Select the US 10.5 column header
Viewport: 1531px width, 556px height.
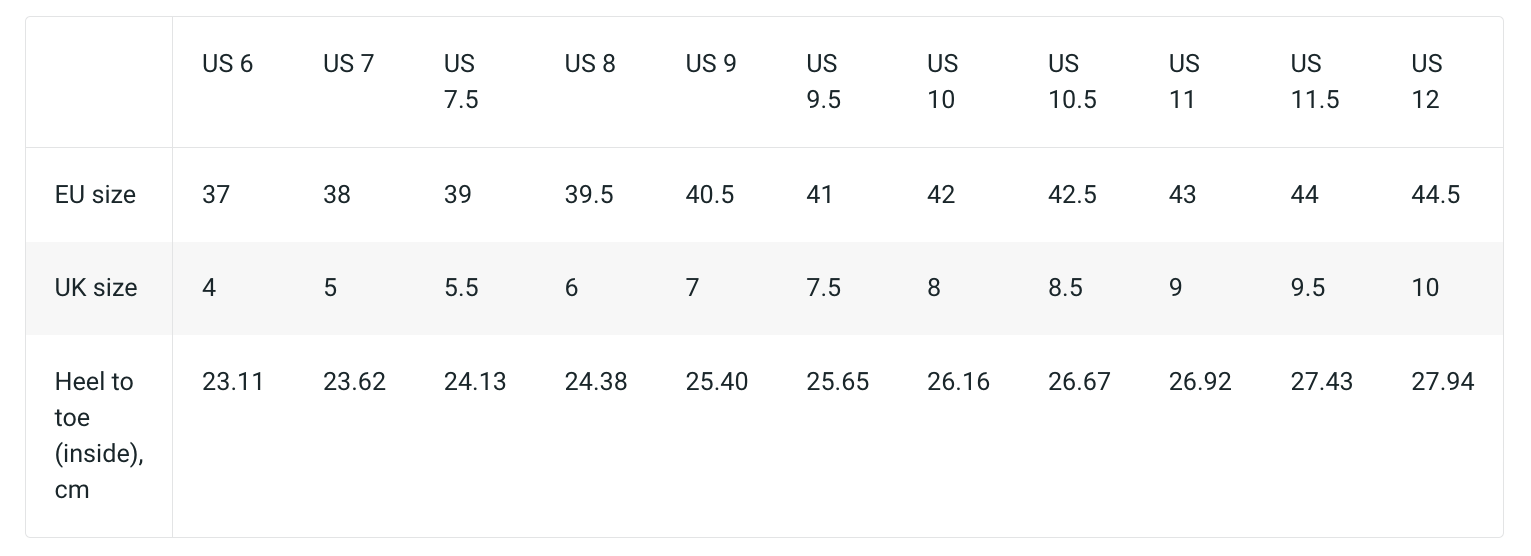pyautogui.click(x=1072, y=81)
